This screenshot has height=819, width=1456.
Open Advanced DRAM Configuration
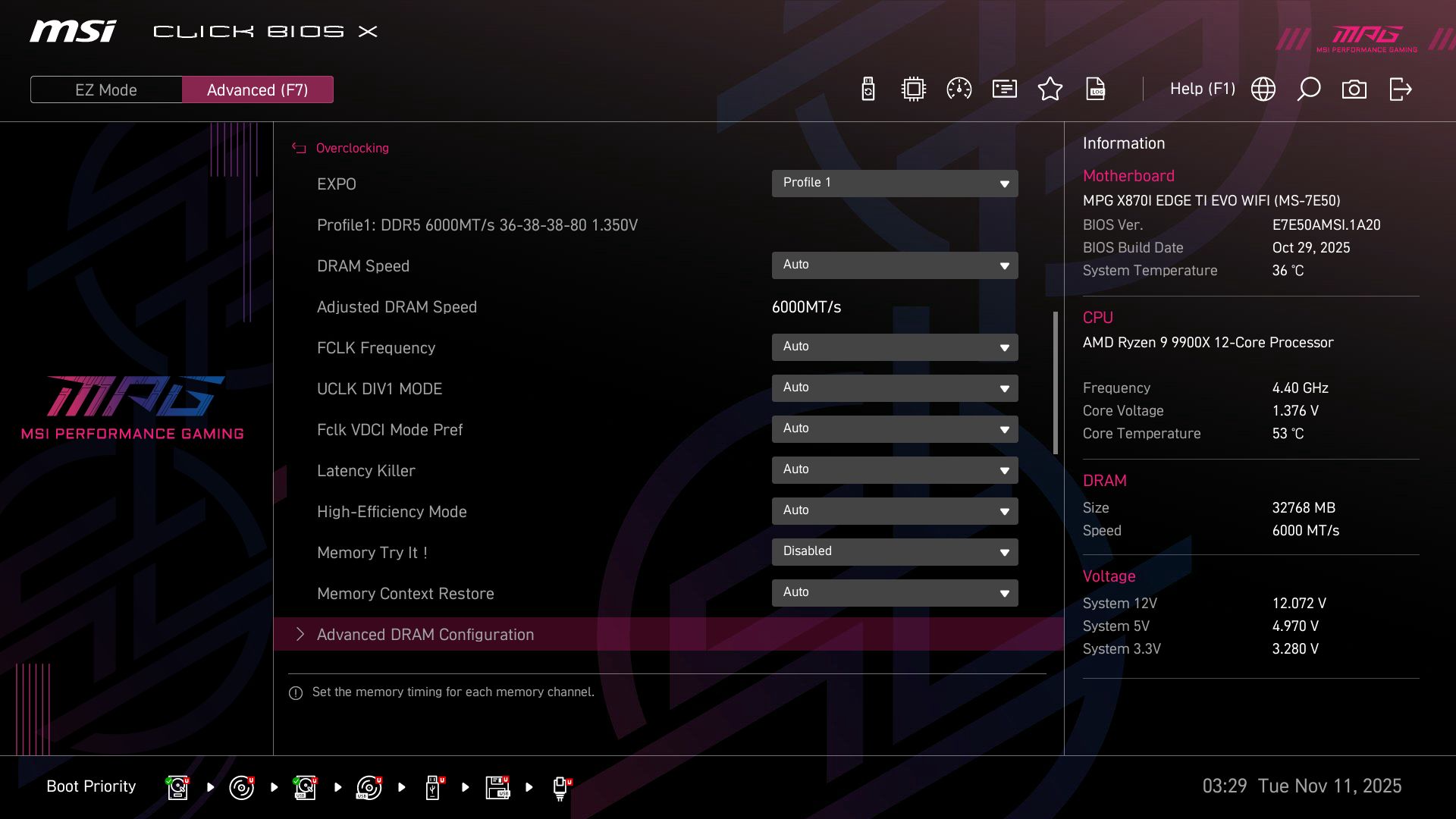425,635
